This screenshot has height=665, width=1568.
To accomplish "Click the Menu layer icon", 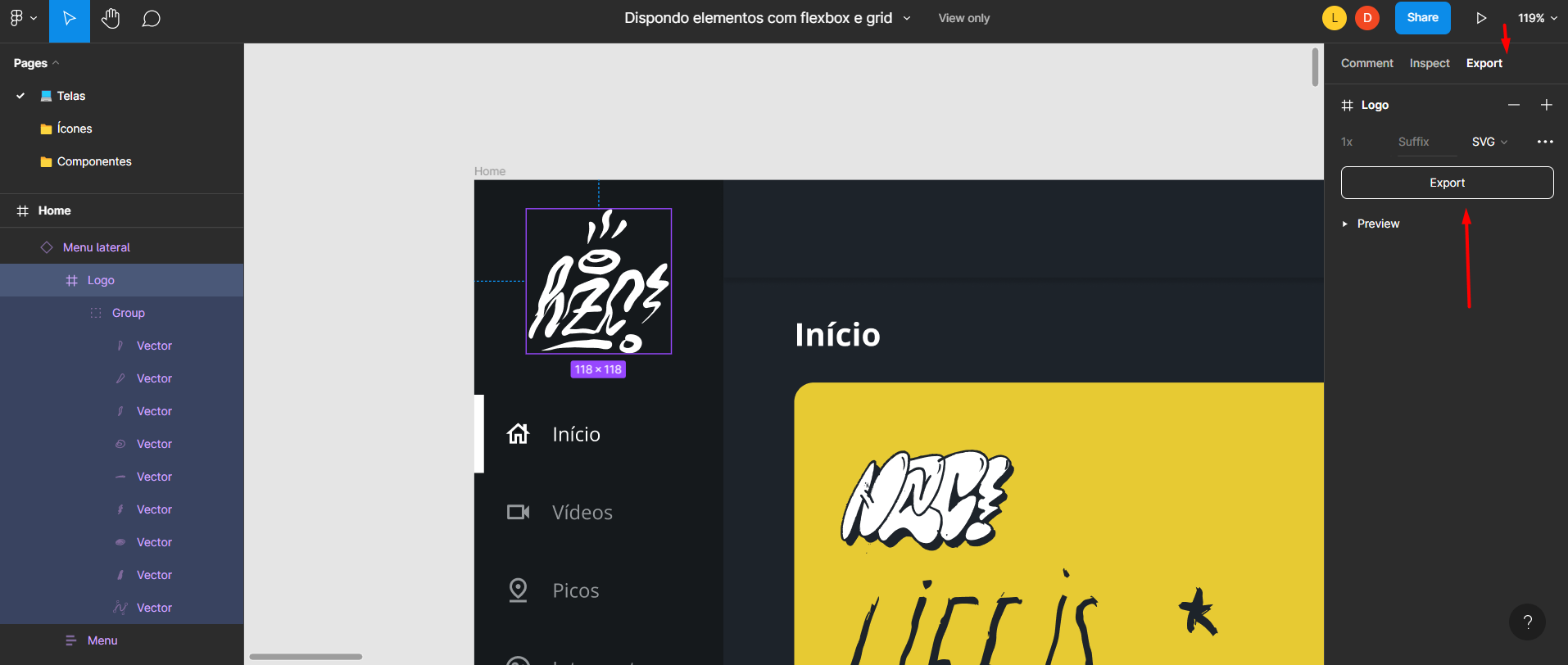I will [x=71, y=640].
